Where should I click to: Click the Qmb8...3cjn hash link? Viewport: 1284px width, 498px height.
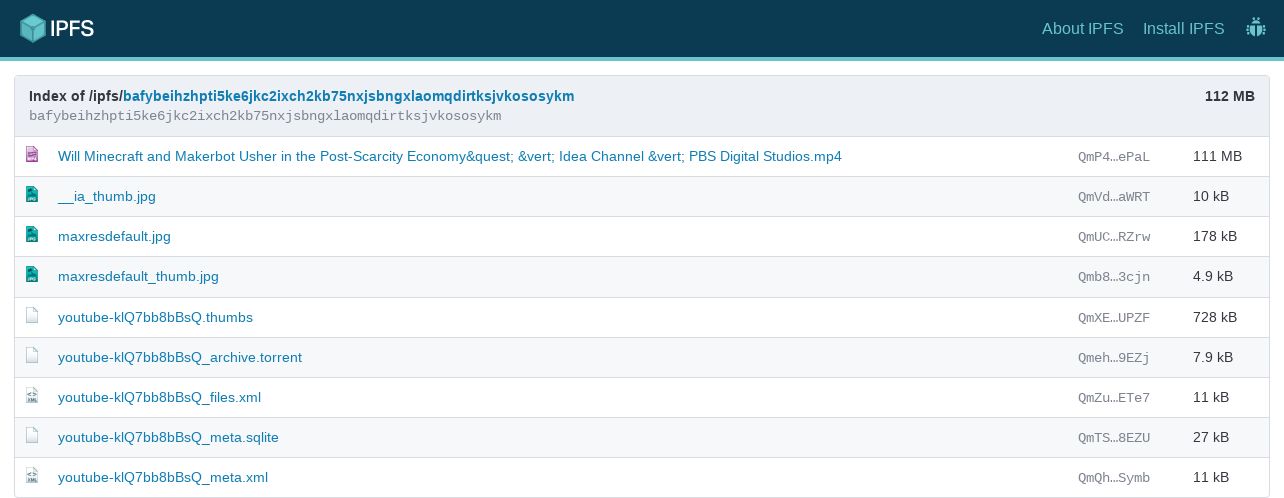(1114, 277)
